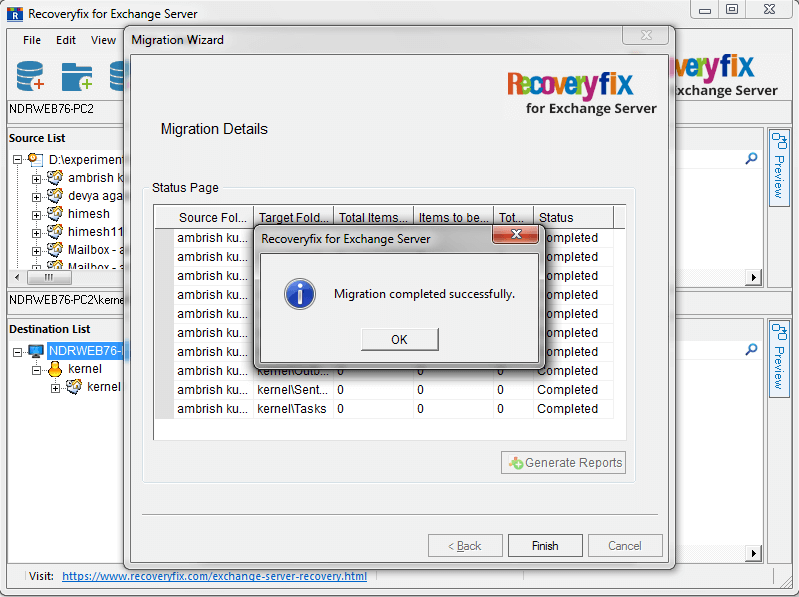Click the kernel user icon in Destination List
This screenshot has height=597, width=799.
[55, 369]
